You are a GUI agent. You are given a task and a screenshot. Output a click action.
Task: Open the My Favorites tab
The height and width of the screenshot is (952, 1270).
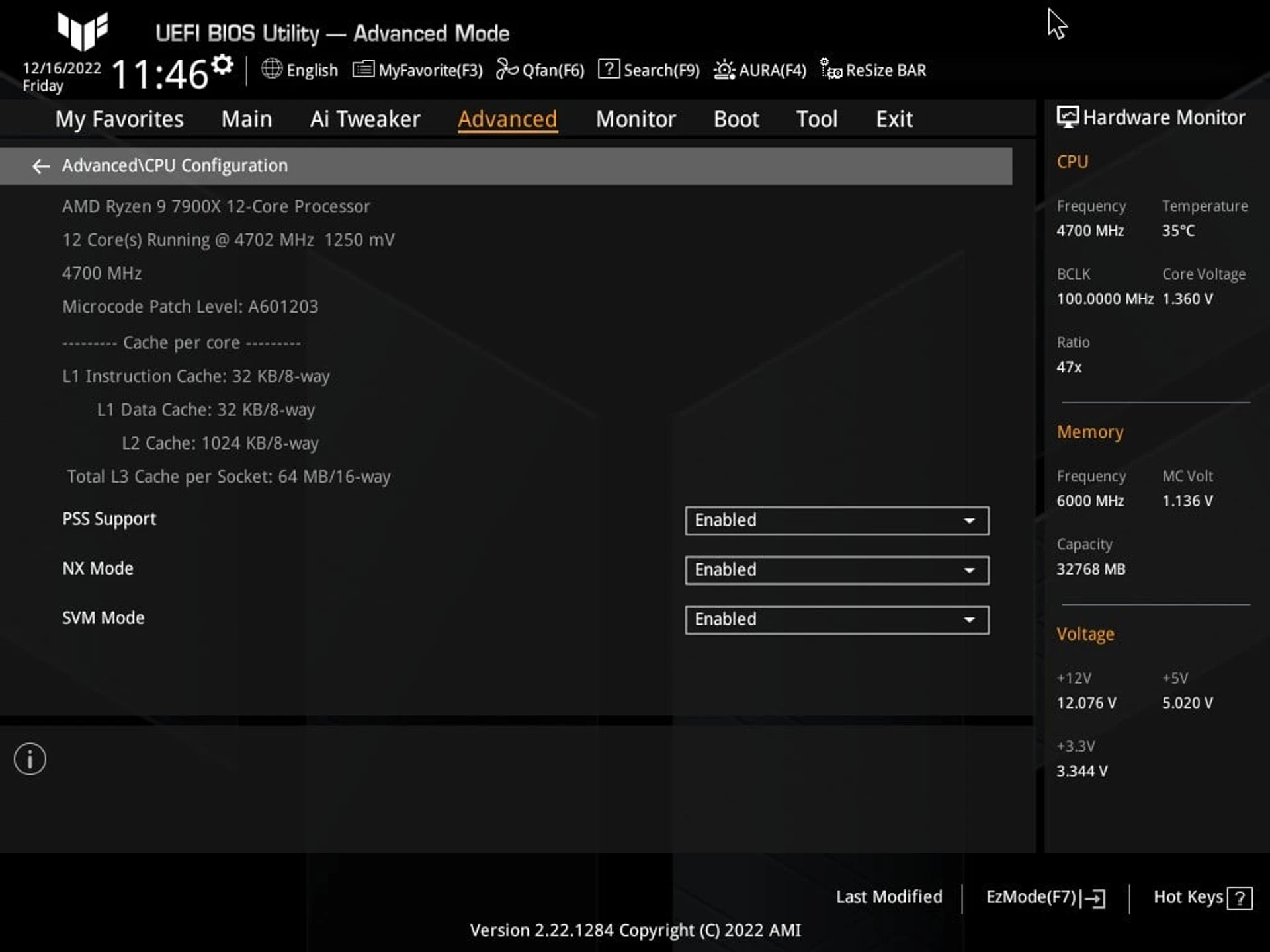(x=119, y=119)
